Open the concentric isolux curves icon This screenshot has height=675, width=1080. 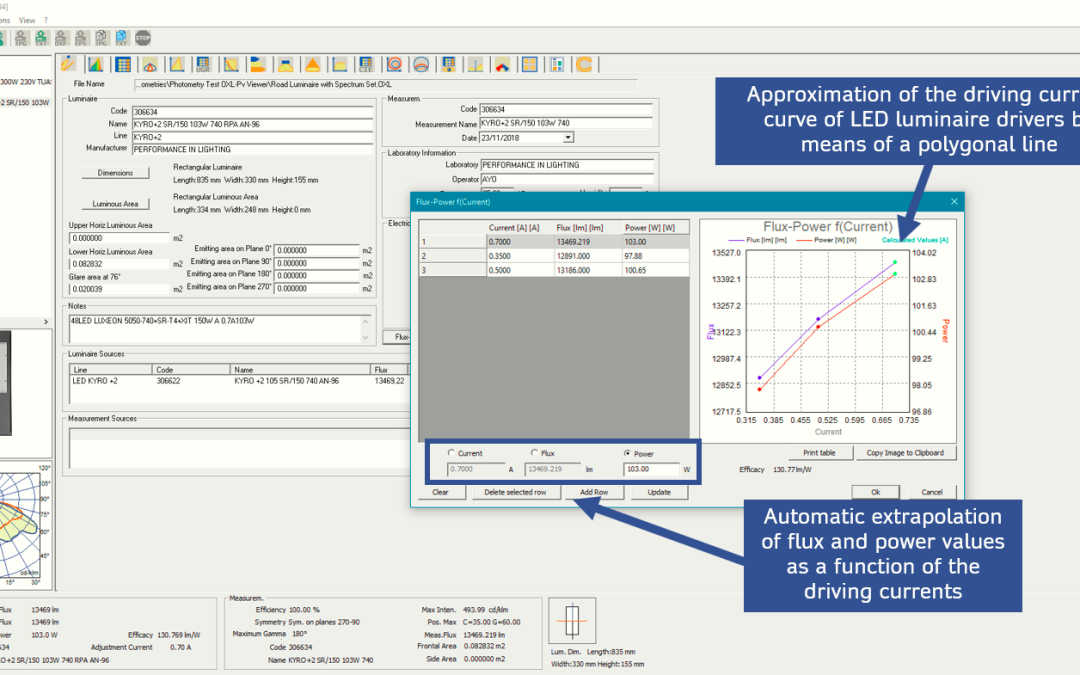pyautogui.click(x=394, y=65)
